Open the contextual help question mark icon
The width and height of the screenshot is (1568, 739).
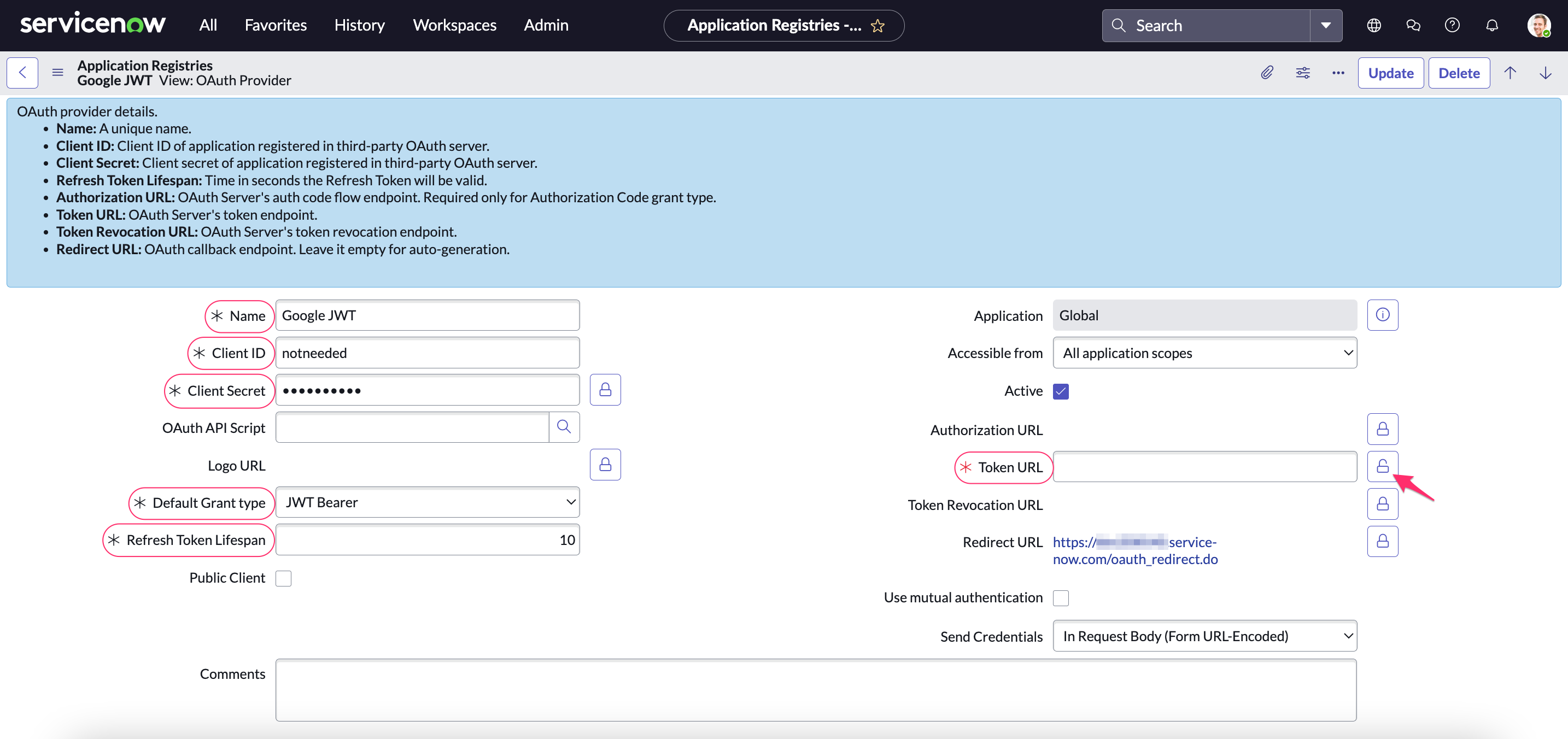(1452, 25)
